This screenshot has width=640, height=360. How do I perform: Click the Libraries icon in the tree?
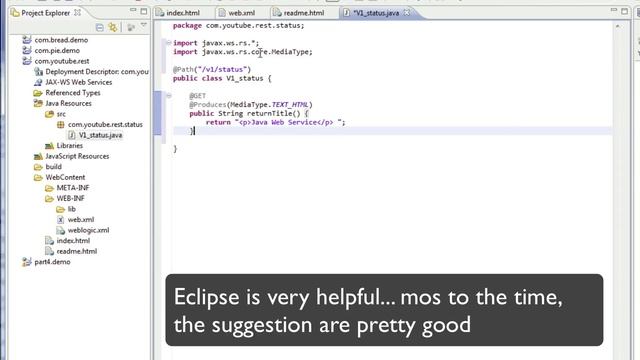click(49, 146)
